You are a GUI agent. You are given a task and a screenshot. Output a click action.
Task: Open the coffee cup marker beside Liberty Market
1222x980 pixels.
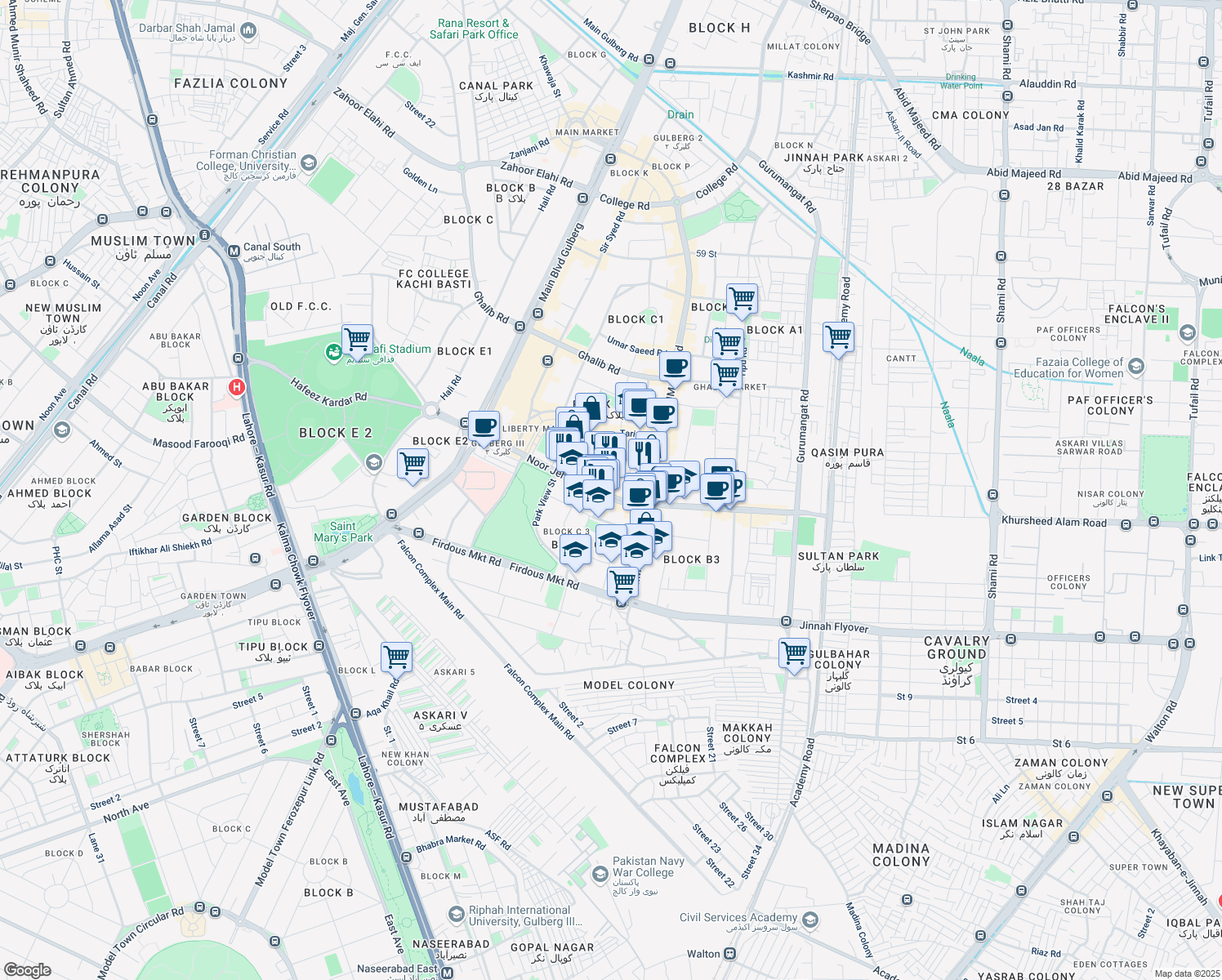pyautogui.click(x=484, y=427)
